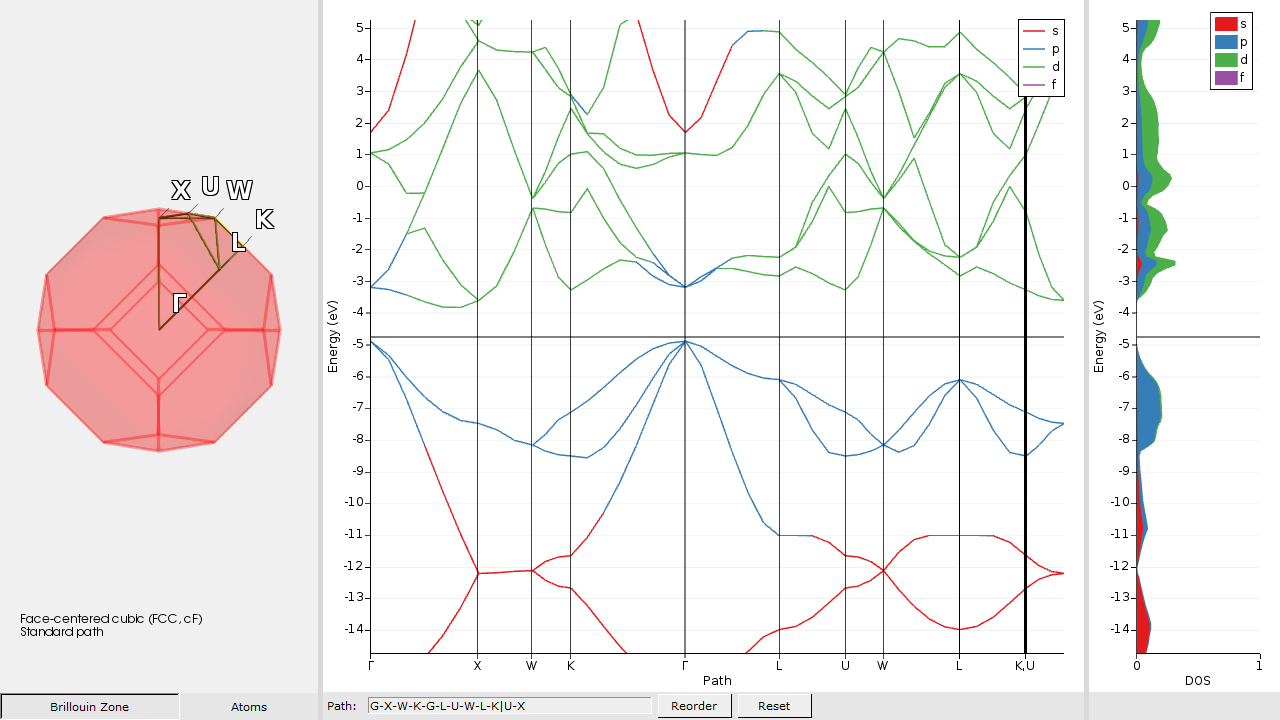The image size is (1280, 720).
Task: Toggle s contribution in the DOS legend
Action: tap(1225, 24)
